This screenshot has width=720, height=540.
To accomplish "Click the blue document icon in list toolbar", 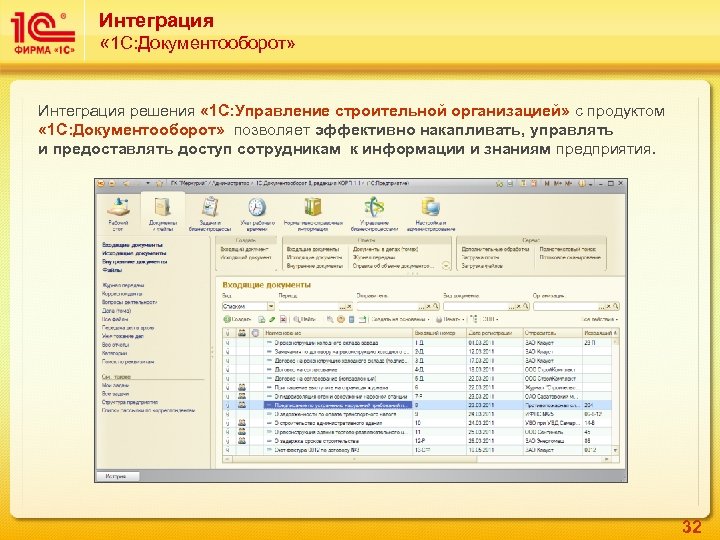I will (x=352, y=319).
